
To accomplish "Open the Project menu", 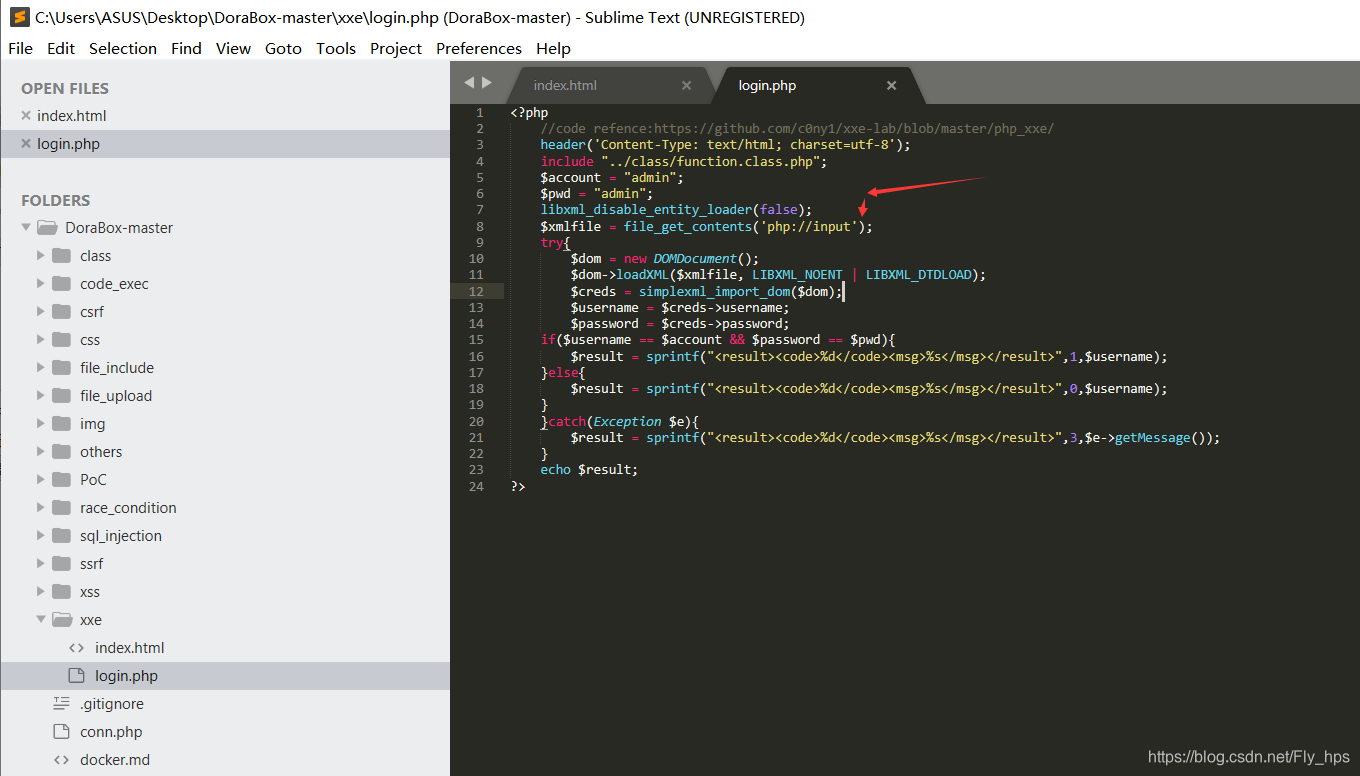I will 396,48.
